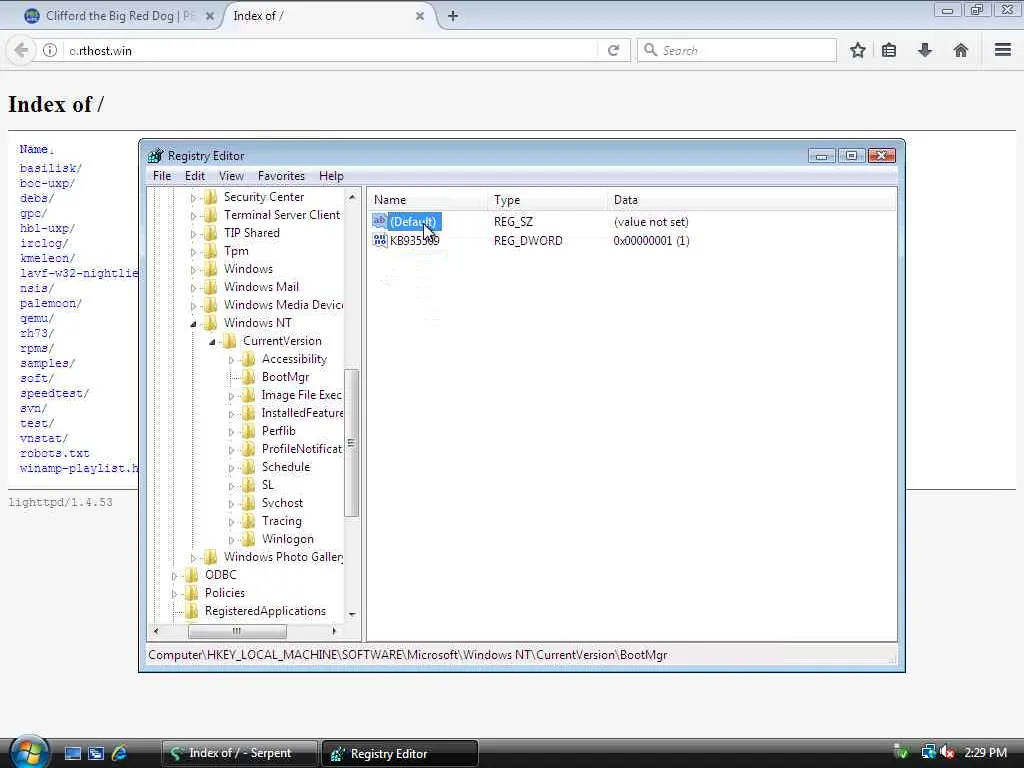Switch to the Clifford the Big Red Dog tab
The height and width of the screenshot is (768, 1024).
pos(118,16)
